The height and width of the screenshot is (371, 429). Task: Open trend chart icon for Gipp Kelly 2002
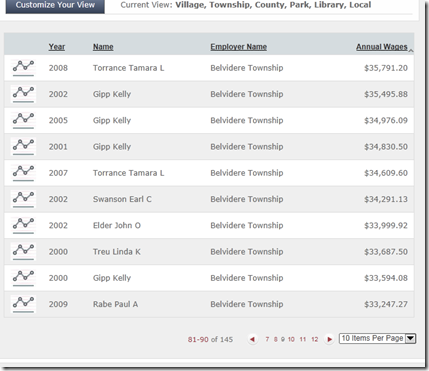23,94
